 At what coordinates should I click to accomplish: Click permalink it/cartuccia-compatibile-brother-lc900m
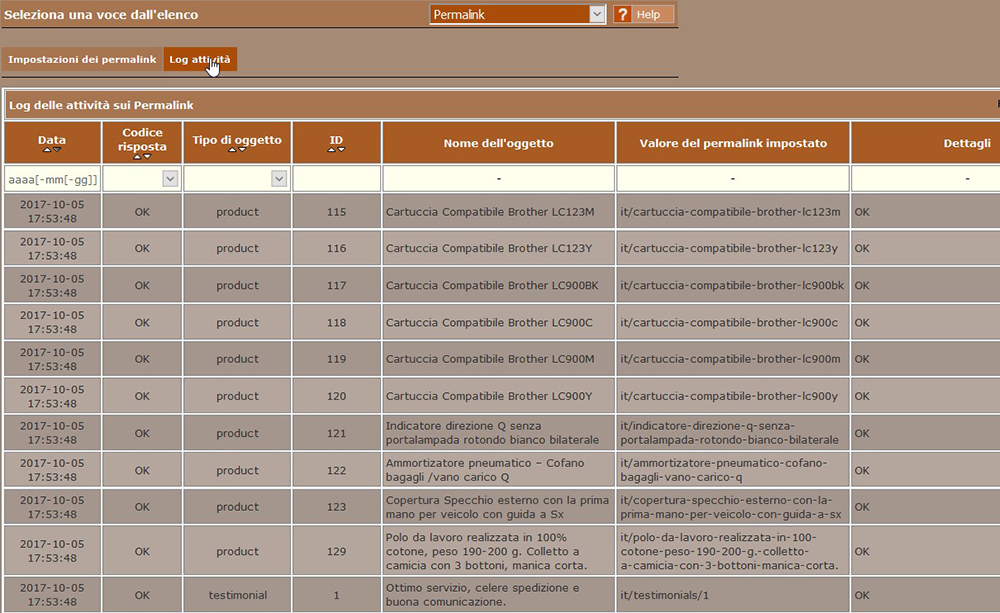tap(730, 358)
